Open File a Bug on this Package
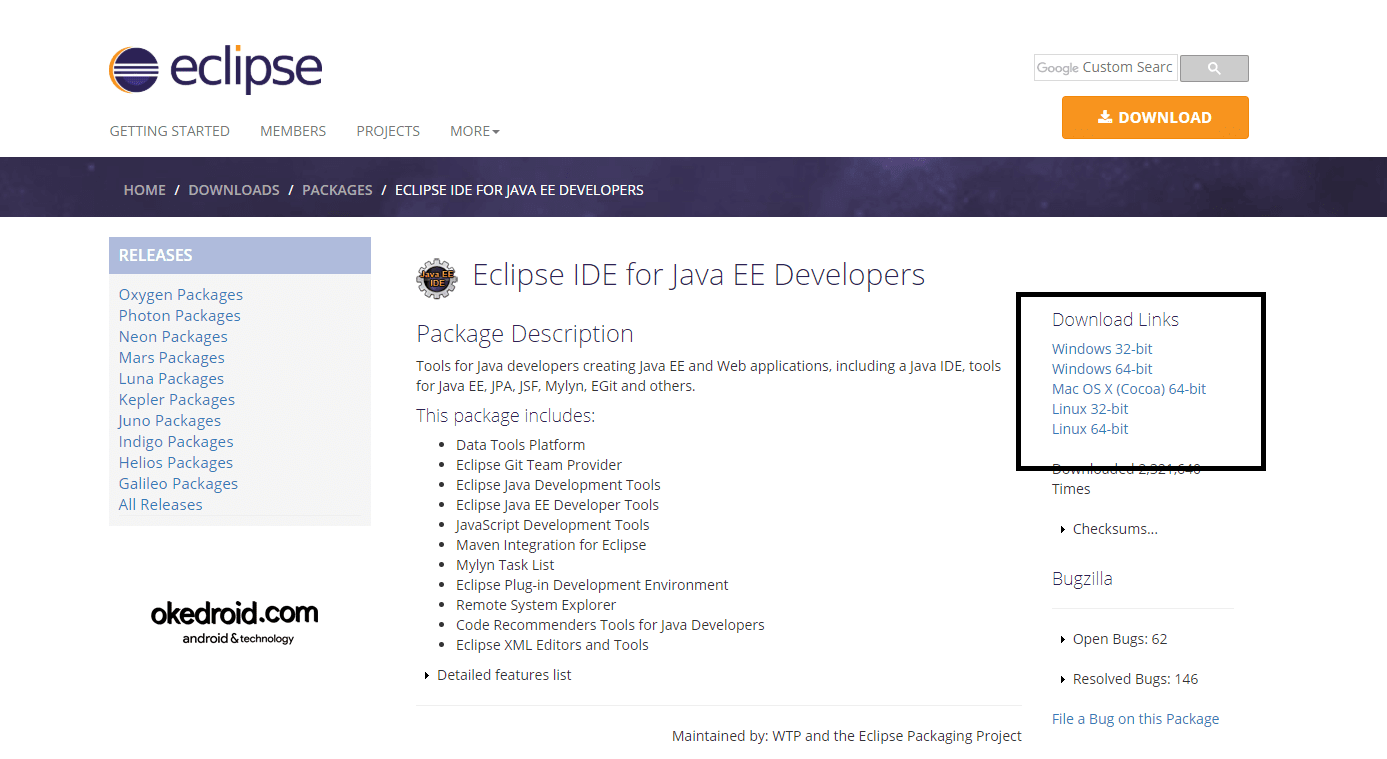Viewport: 1387px width, 759px height. pyautogui.click(x=1136, y=719)
